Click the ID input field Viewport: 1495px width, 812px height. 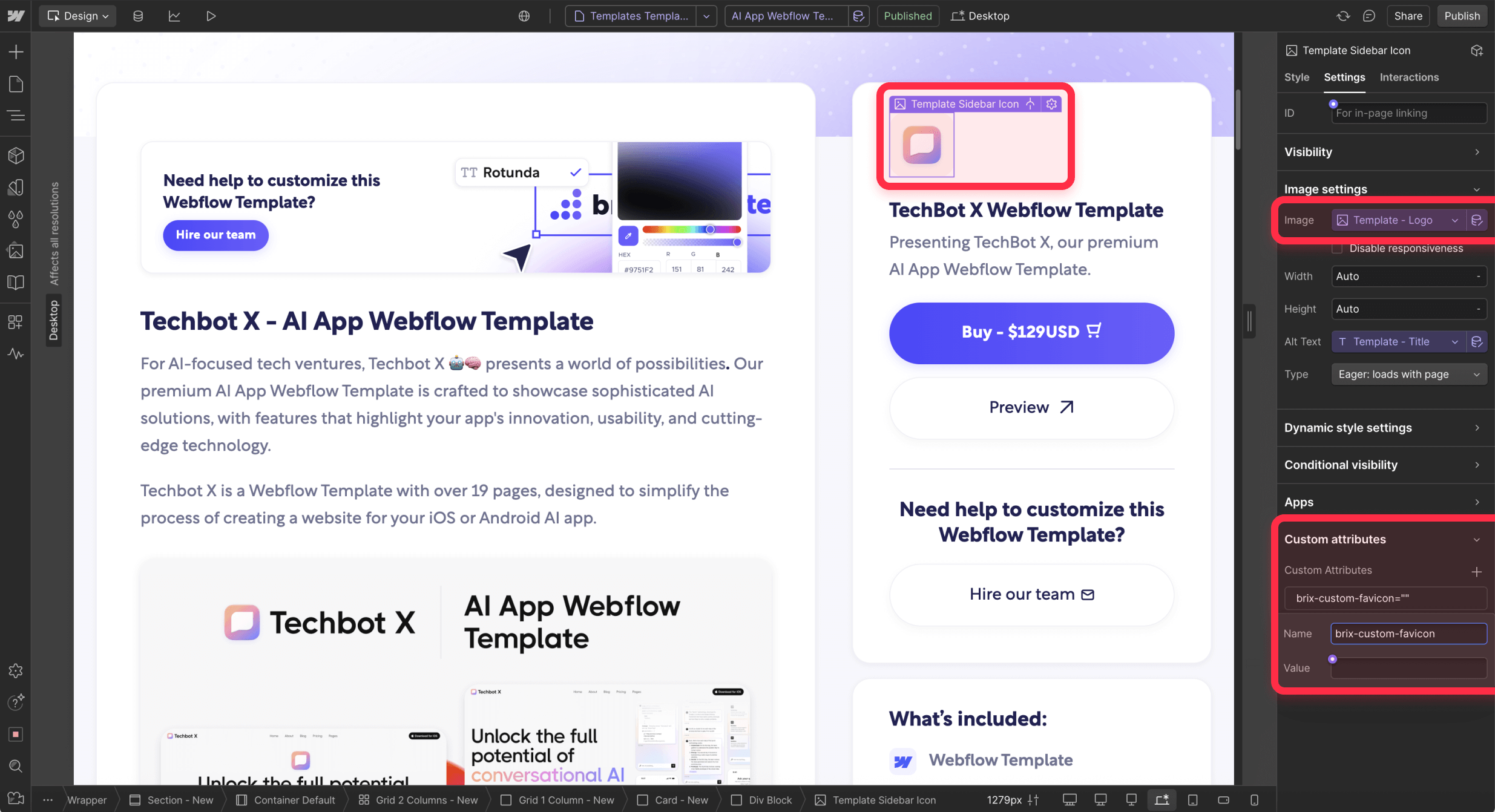[x=1408, y=113]
